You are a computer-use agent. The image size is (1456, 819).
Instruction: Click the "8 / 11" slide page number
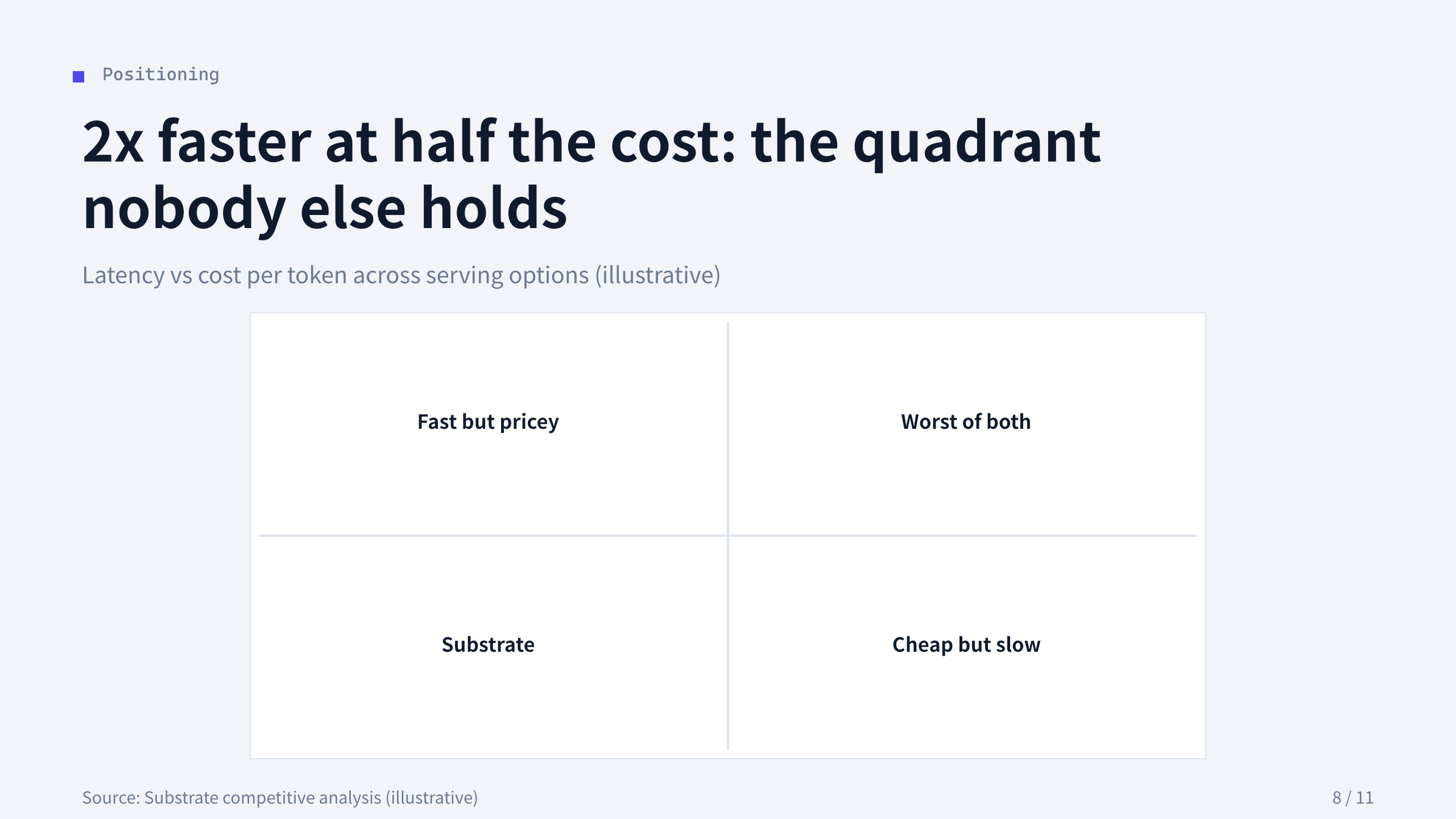pos(1352,797)
